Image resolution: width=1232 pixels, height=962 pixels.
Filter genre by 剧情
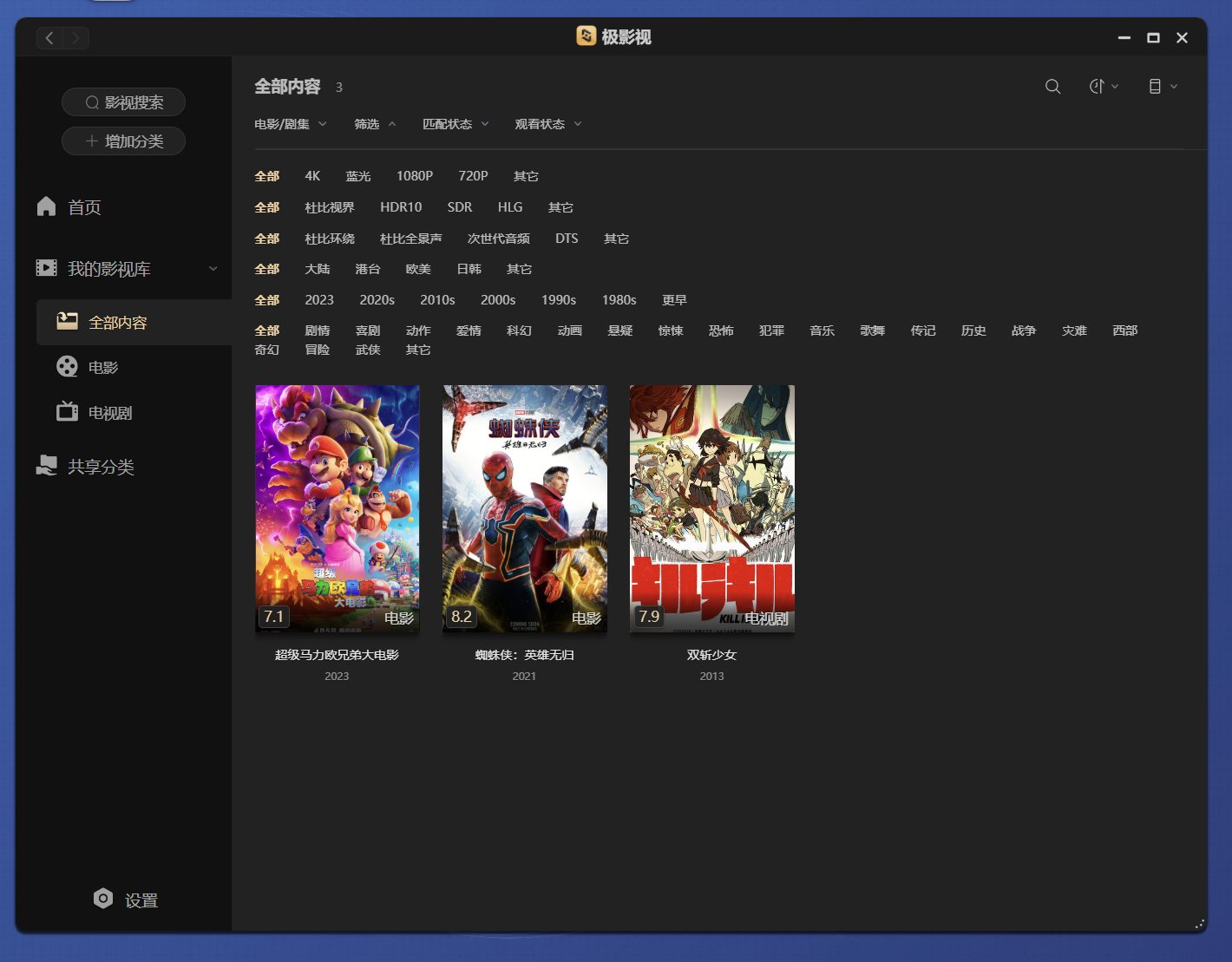pyautogui.click(x=318, y=330)
